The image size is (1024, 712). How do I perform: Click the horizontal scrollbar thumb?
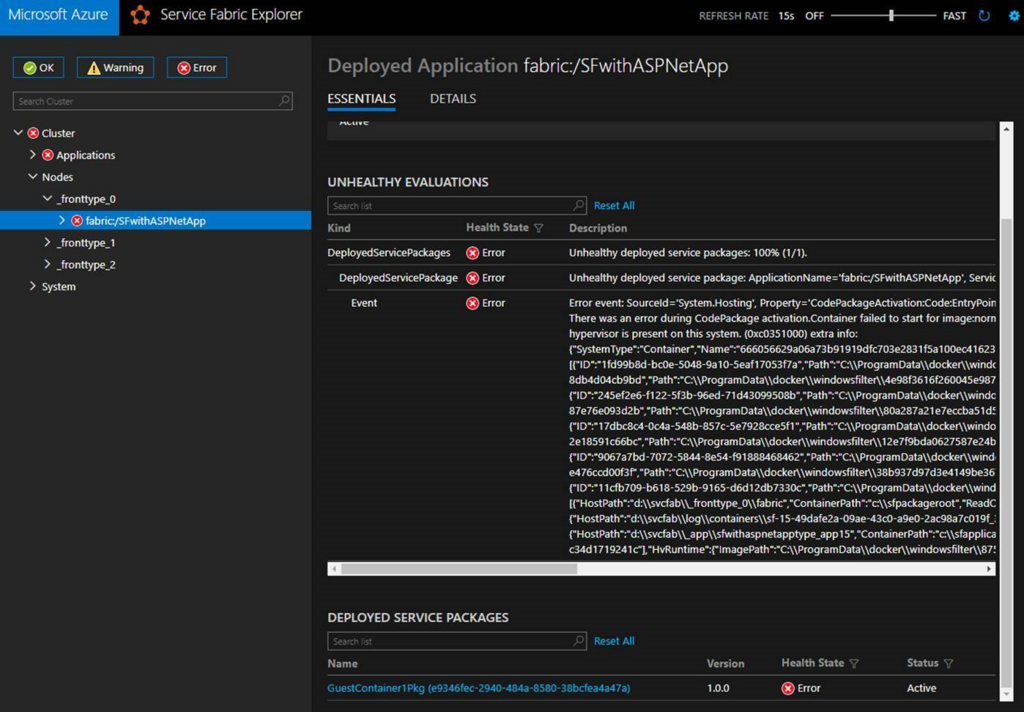459,569
